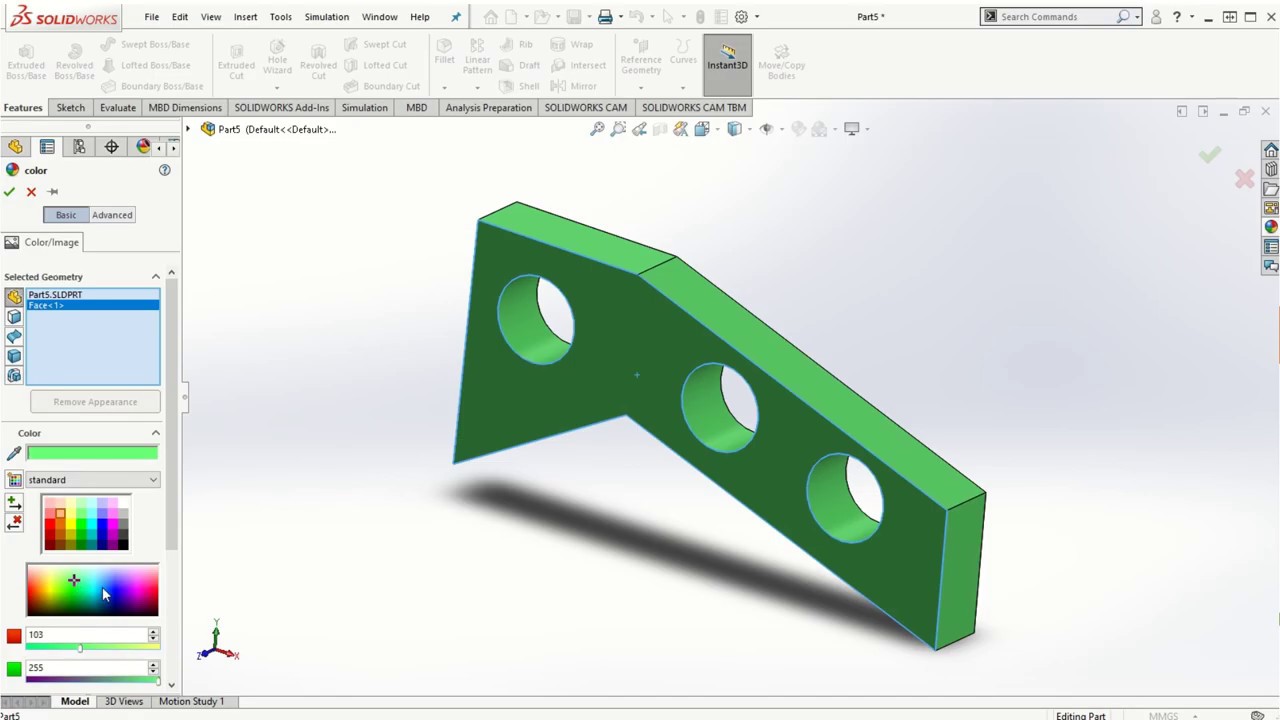The image size is (1280, 720).
Task: Click the Remove Appearance button
Action: tap(95, 402)
